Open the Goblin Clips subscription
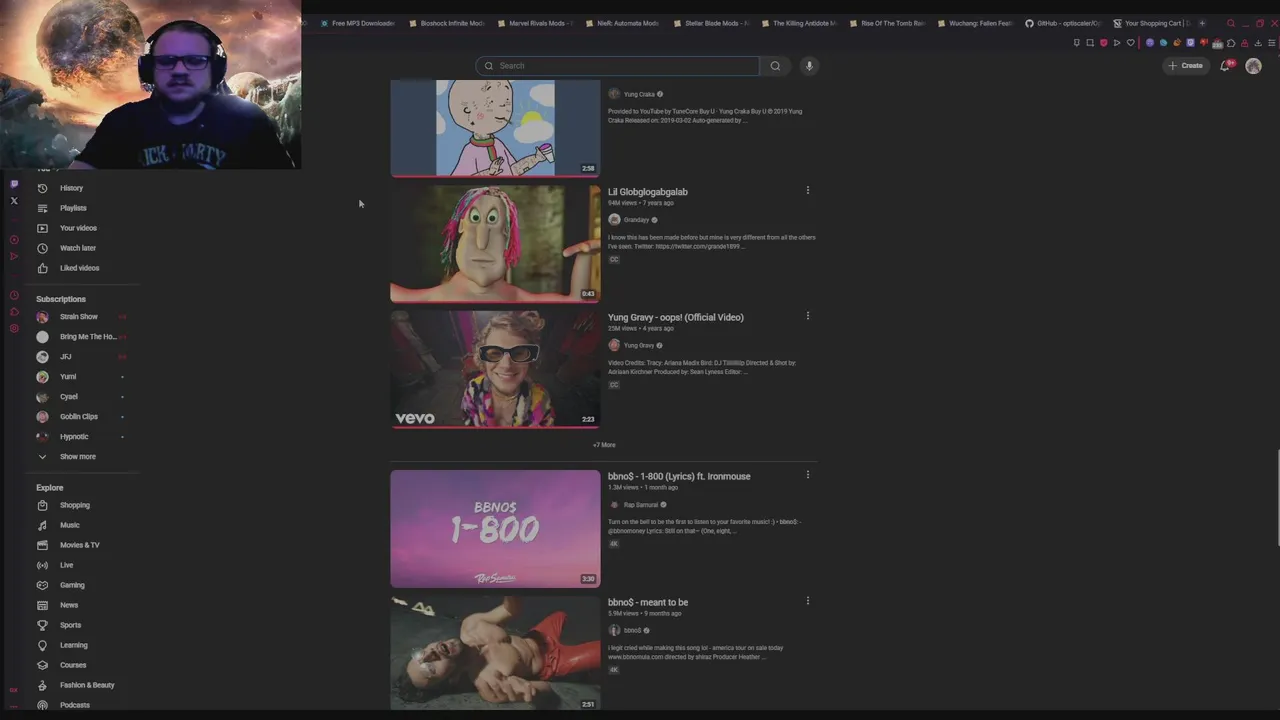Image resolution: width=1280 pixels, height=720 pixels. click(79, 417)
